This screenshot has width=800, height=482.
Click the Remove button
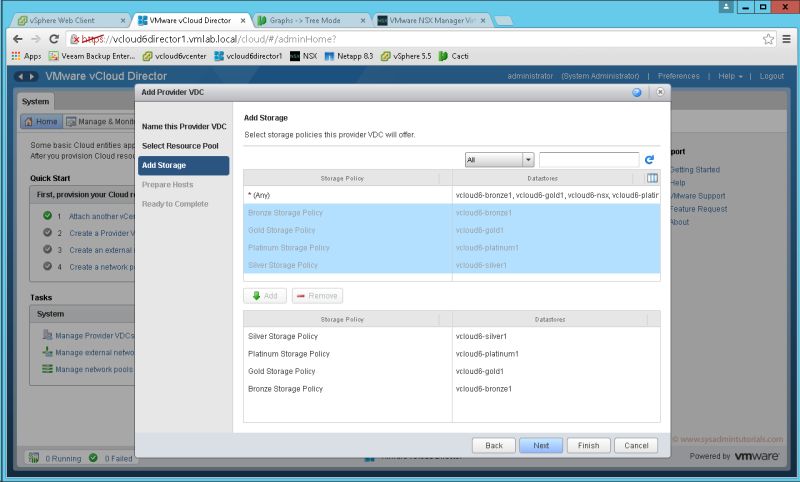pyautogui.click(x=317, y=296)
